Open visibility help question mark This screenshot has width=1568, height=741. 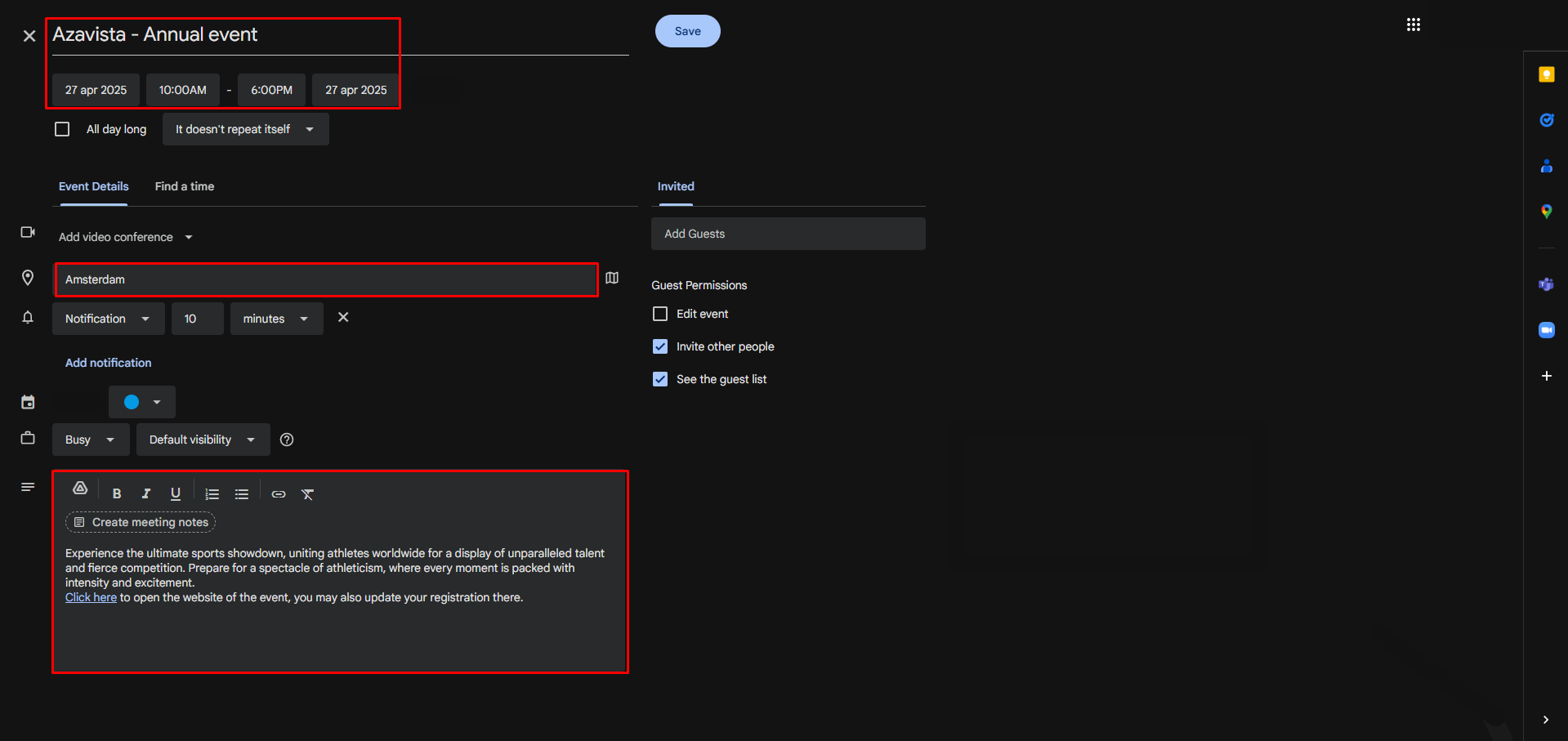[287, 440]
